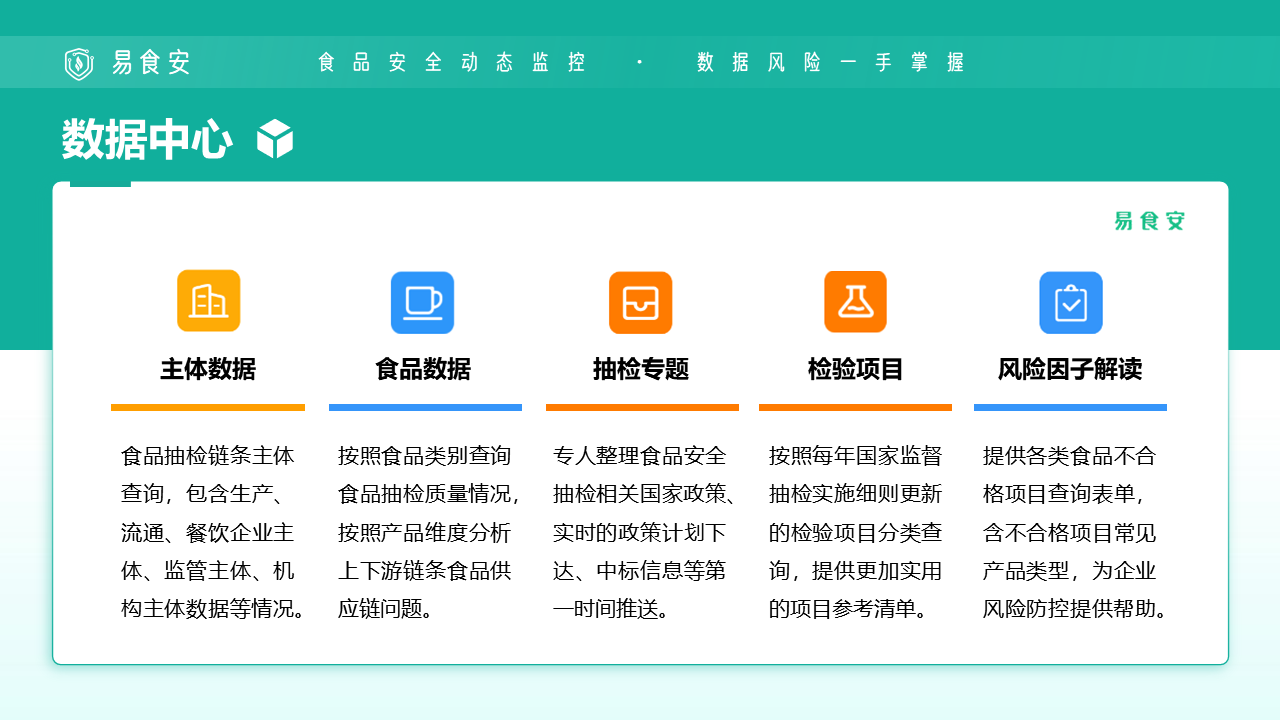The width and height of the screenshot is (1280, 720).
Task: Click the 数据风险一手掌握 banner text
Action: click(831, 62)
